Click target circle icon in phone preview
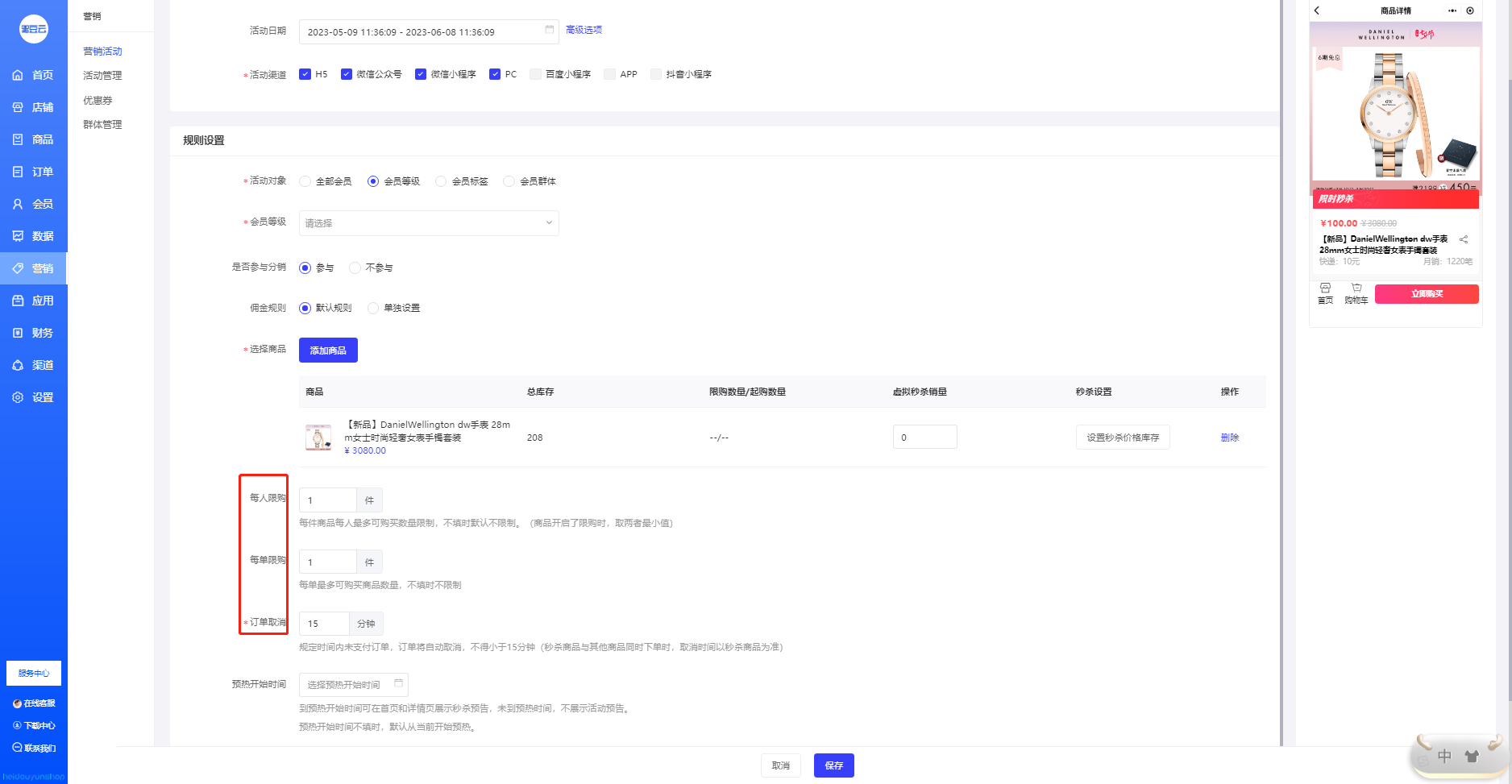The image size is (1512, 784). (x=1470, y=10)
